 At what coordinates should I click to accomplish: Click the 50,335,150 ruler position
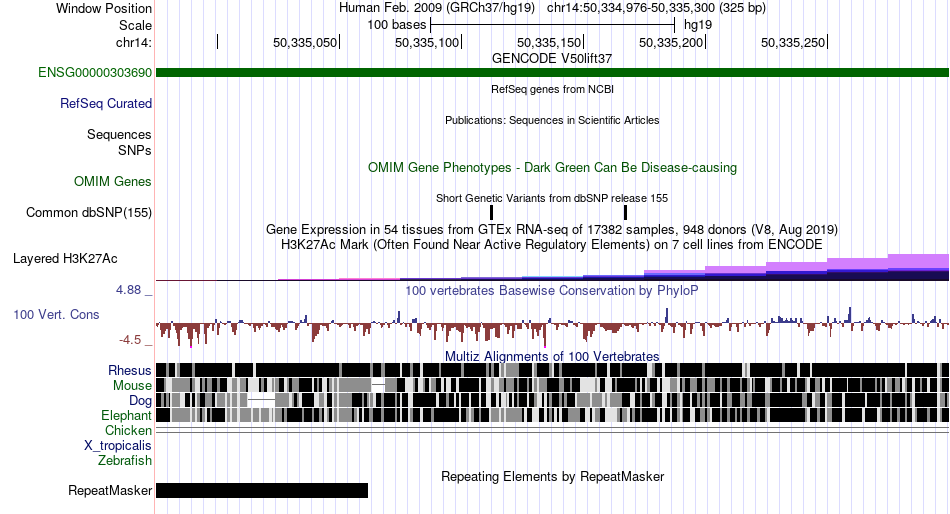(549, 42)
